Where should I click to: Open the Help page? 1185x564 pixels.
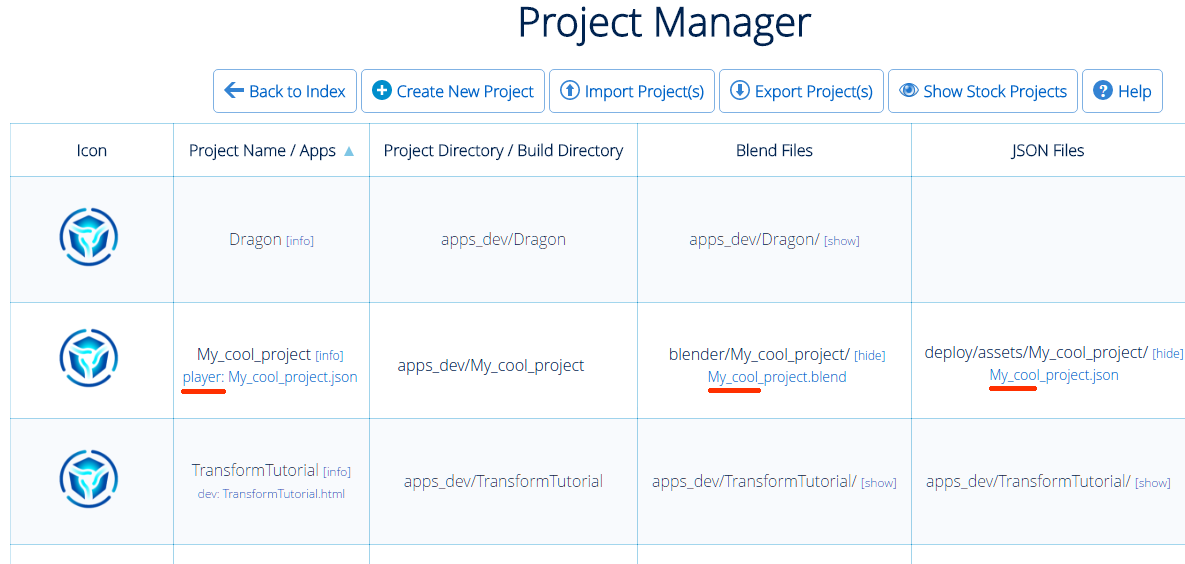pyautogui.click(x=1122, y=91)
